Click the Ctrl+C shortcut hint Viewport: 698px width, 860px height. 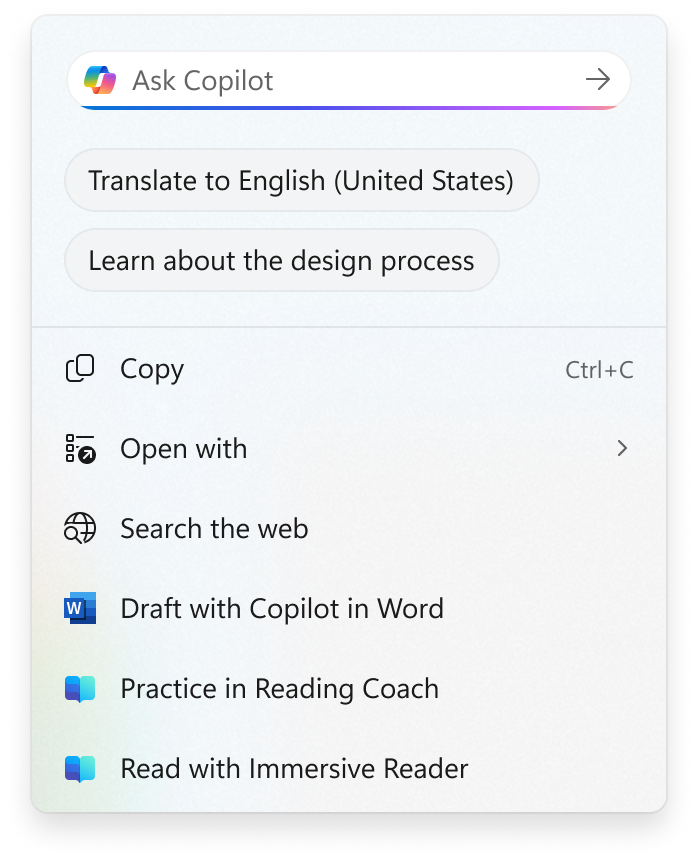[x=599, y=370]
